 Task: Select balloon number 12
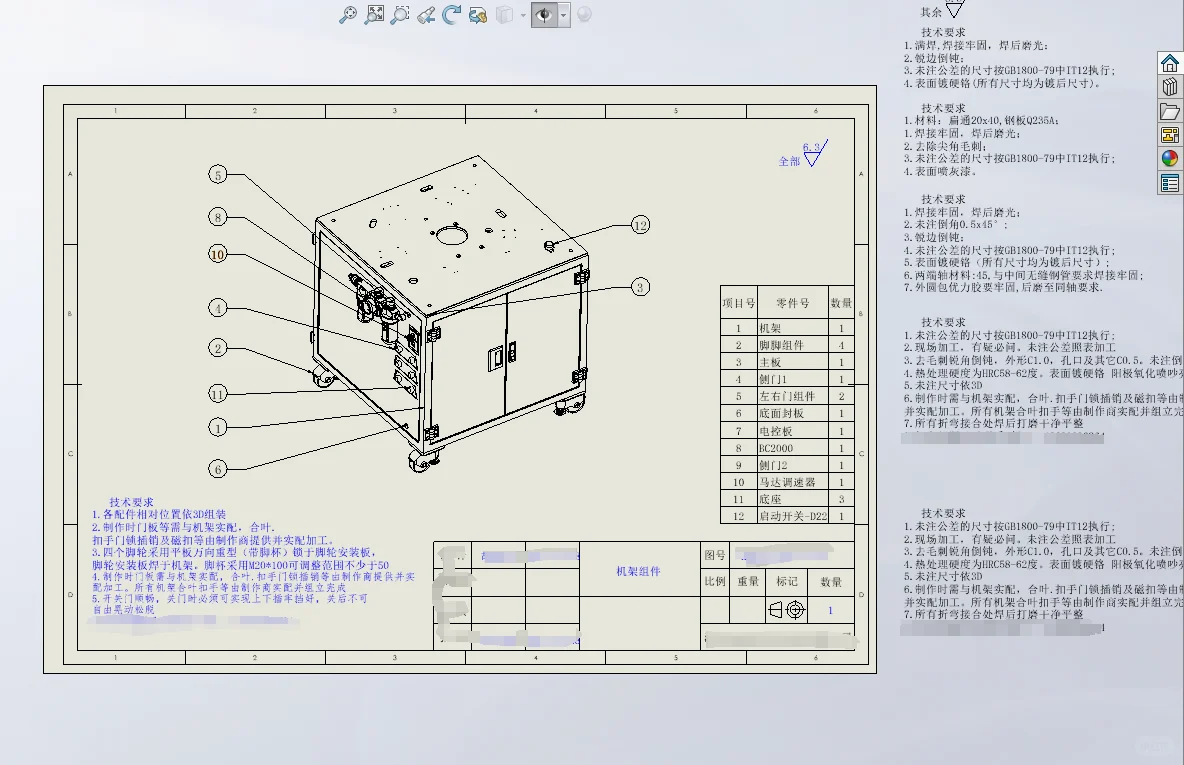coord(640,225)
